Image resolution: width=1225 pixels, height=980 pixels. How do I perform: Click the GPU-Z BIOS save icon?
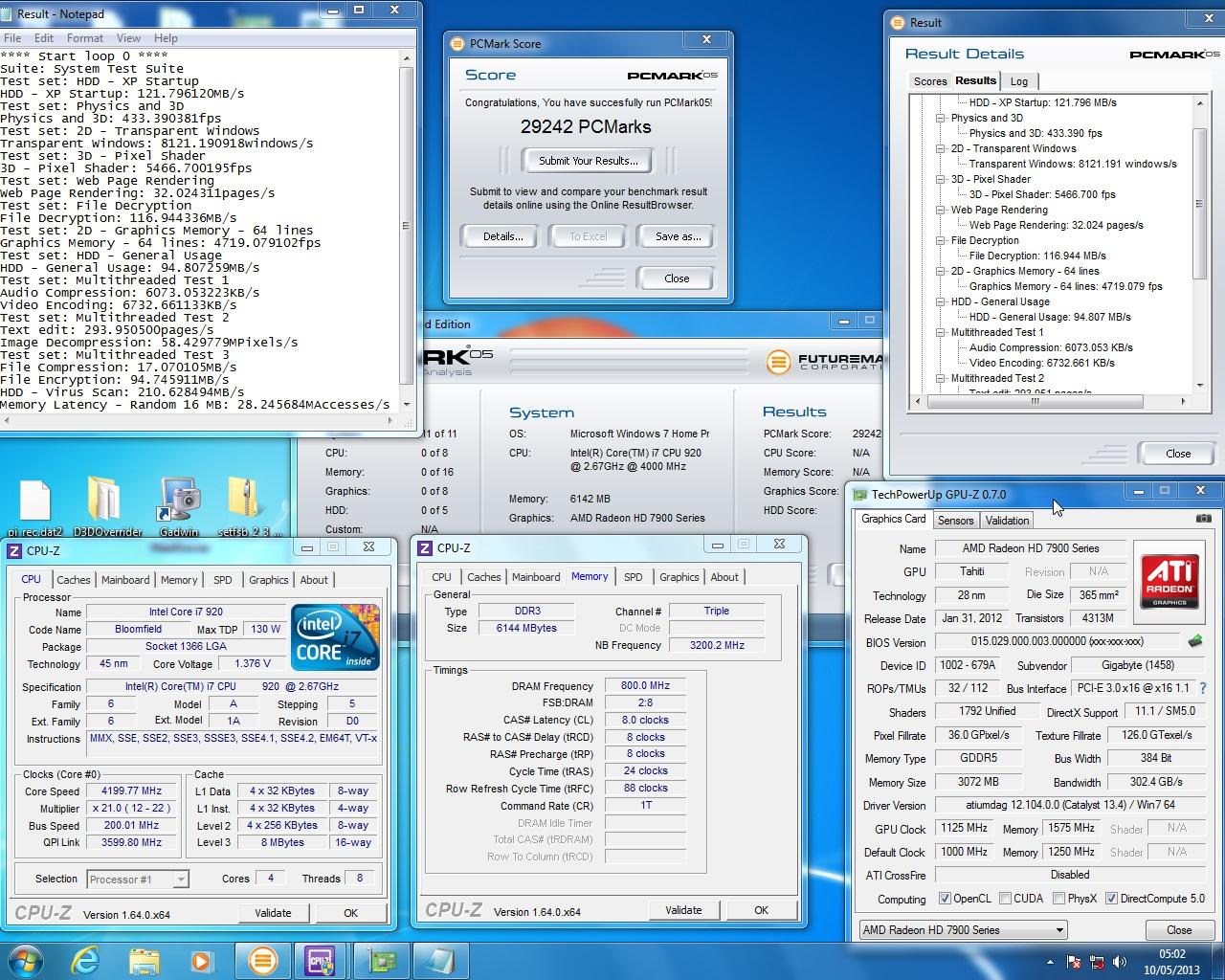coord(1195,641)
